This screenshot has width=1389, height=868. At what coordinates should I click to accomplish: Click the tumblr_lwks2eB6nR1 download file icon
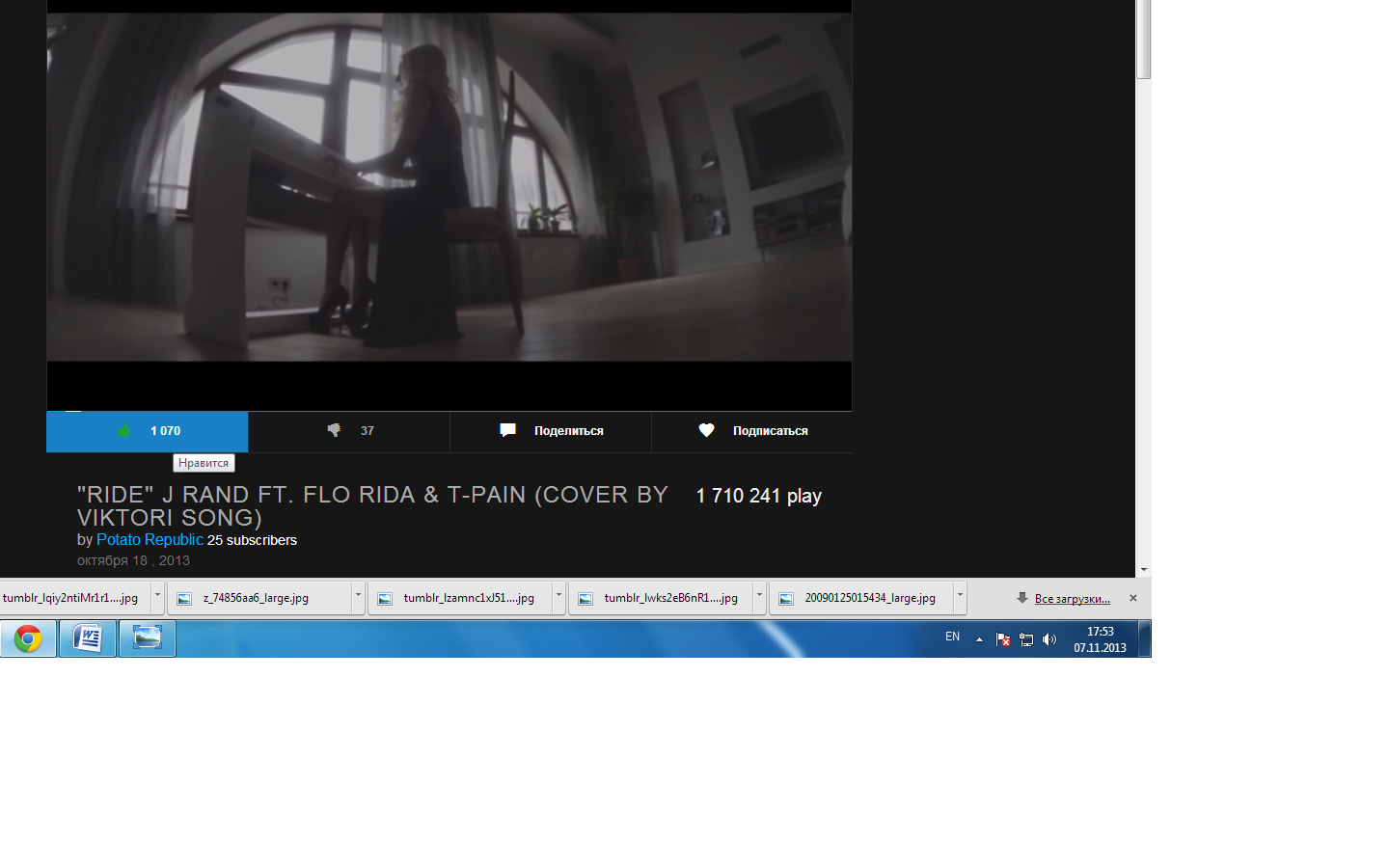click(586, 599)
